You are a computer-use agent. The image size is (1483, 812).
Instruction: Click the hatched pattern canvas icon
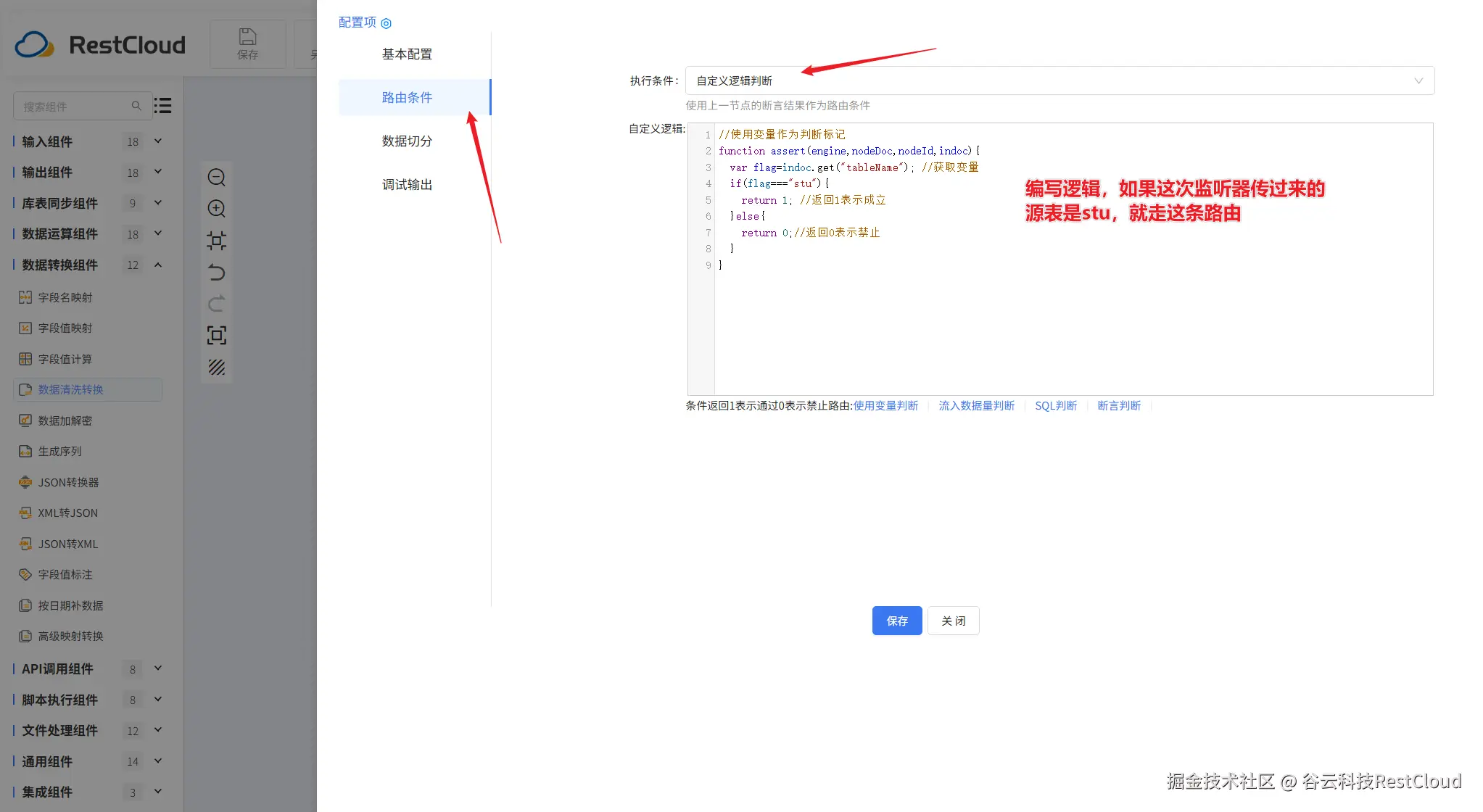coord(216,367)
